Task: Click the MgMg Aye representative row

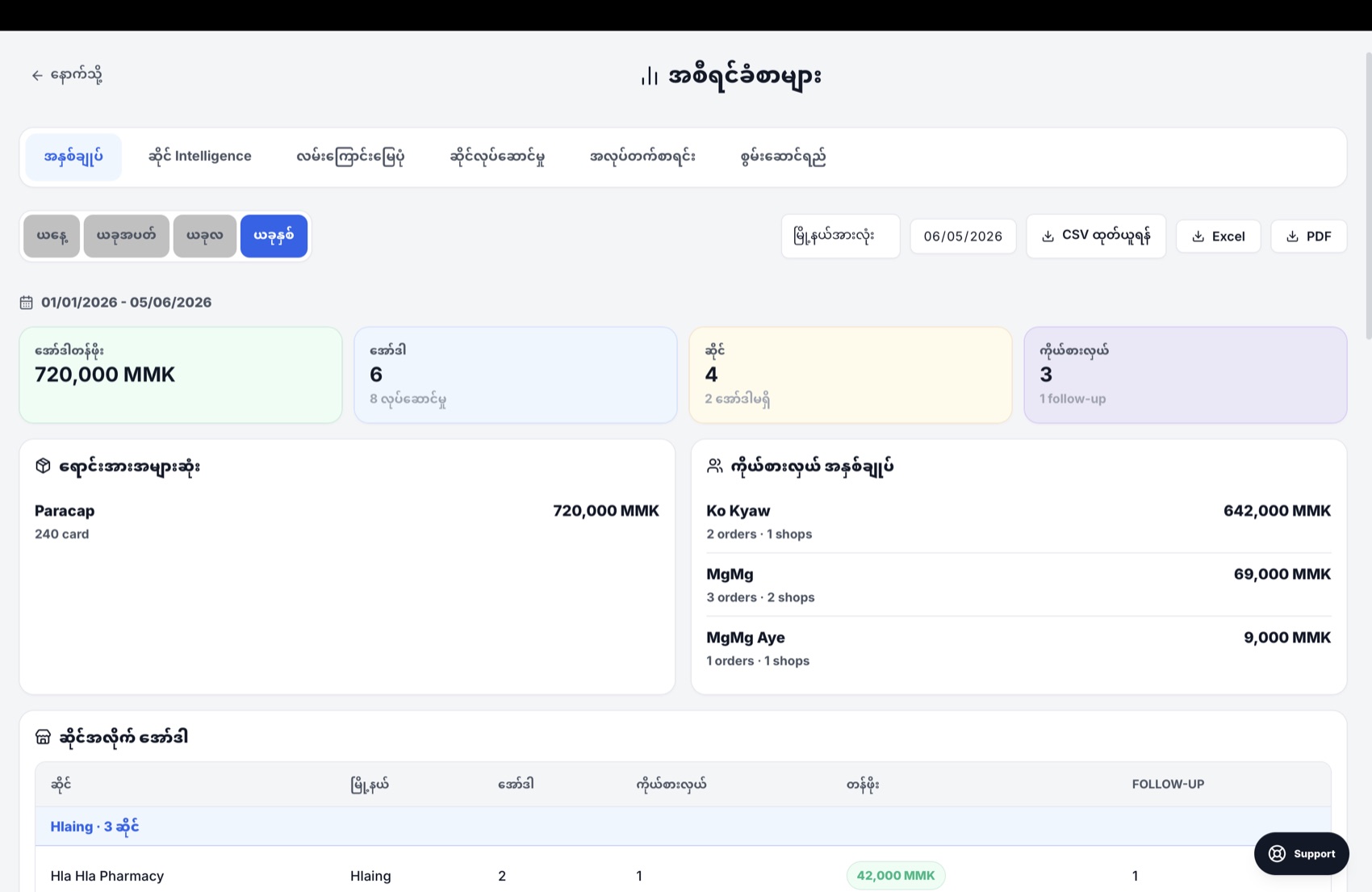Action: pos(1019,648)
